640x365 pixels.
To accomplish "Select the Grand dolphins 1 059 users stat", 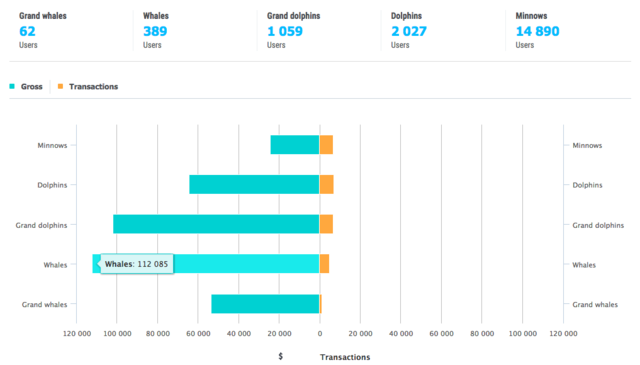I will coord(293,31).
